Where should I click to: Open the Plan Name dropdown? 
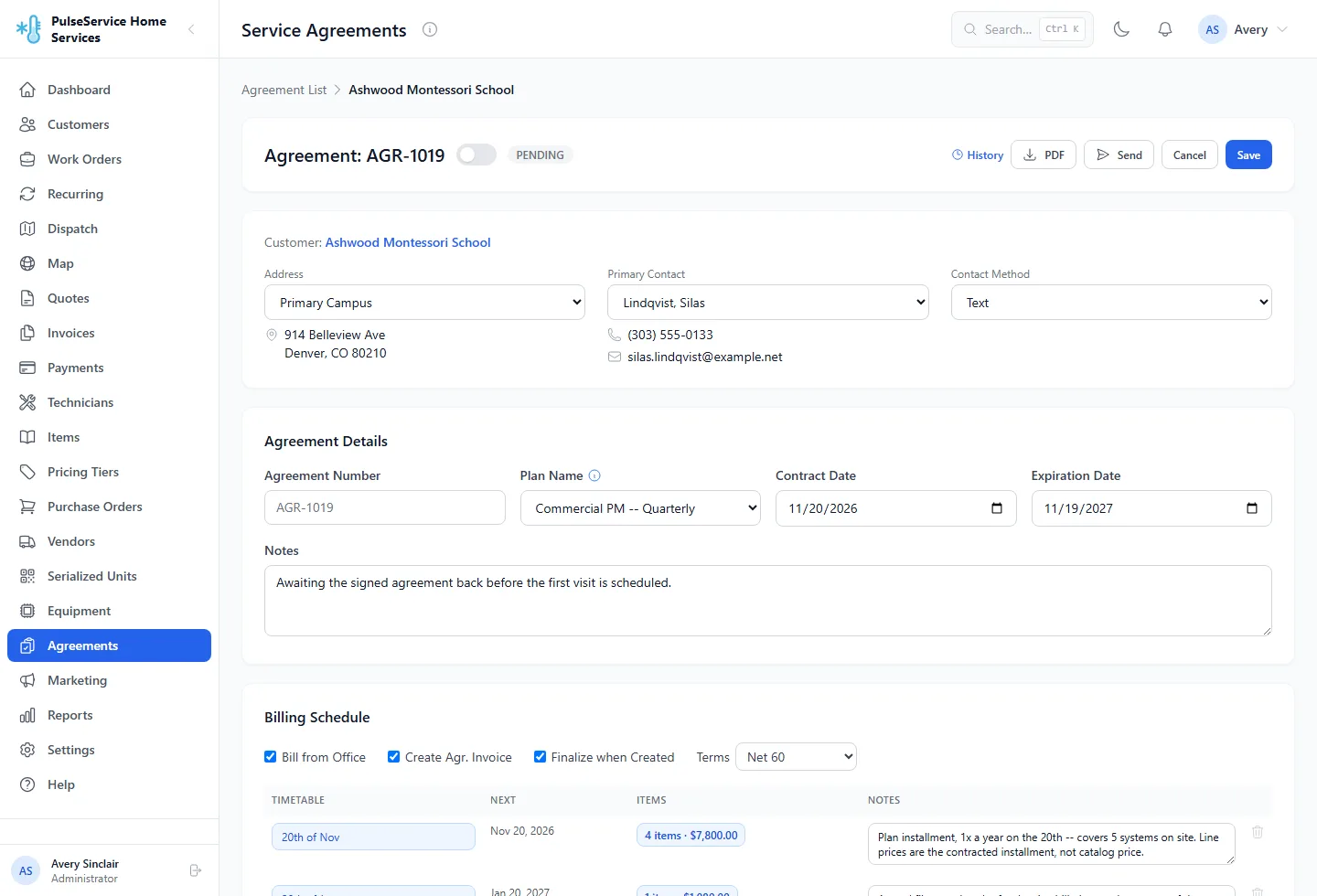click(640, 508)
